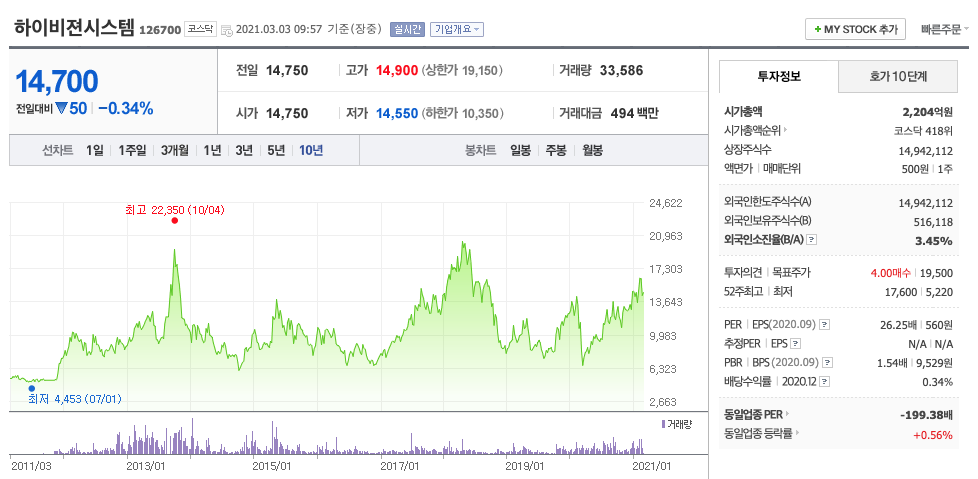Image resolution: width=978 pixels, height=479 pixels.
Task: Click the 거래량 value 33,586
Action: [x=621, y=70]
